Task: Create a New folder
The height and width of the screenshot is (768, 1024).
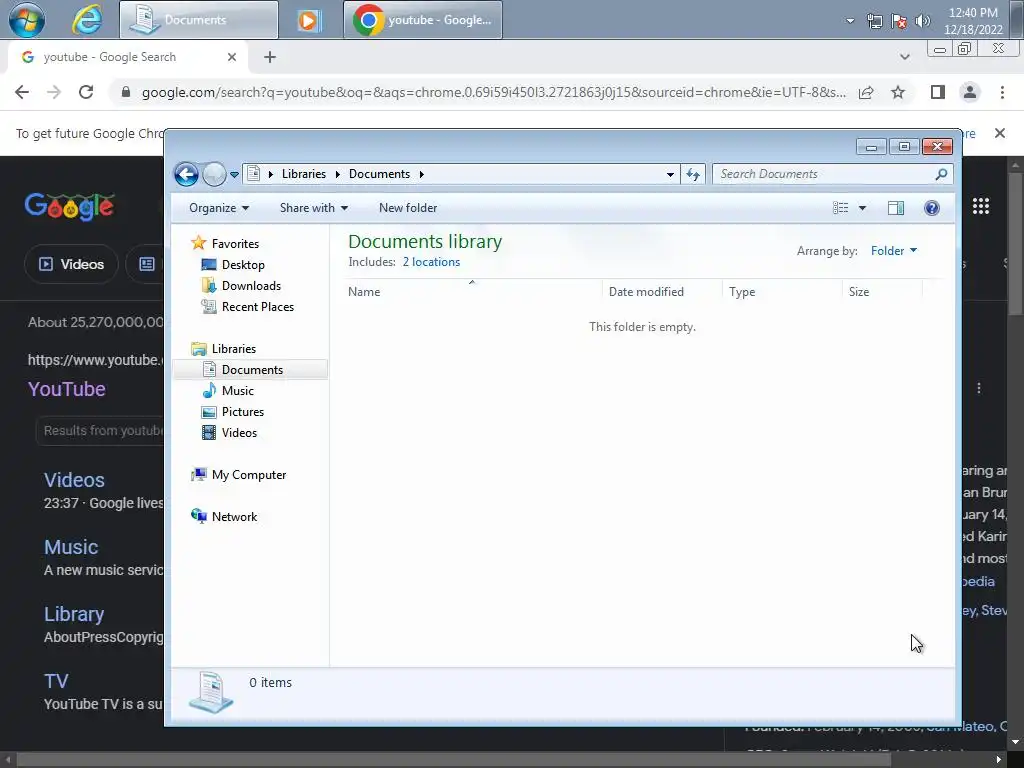Action: [408, 208]
